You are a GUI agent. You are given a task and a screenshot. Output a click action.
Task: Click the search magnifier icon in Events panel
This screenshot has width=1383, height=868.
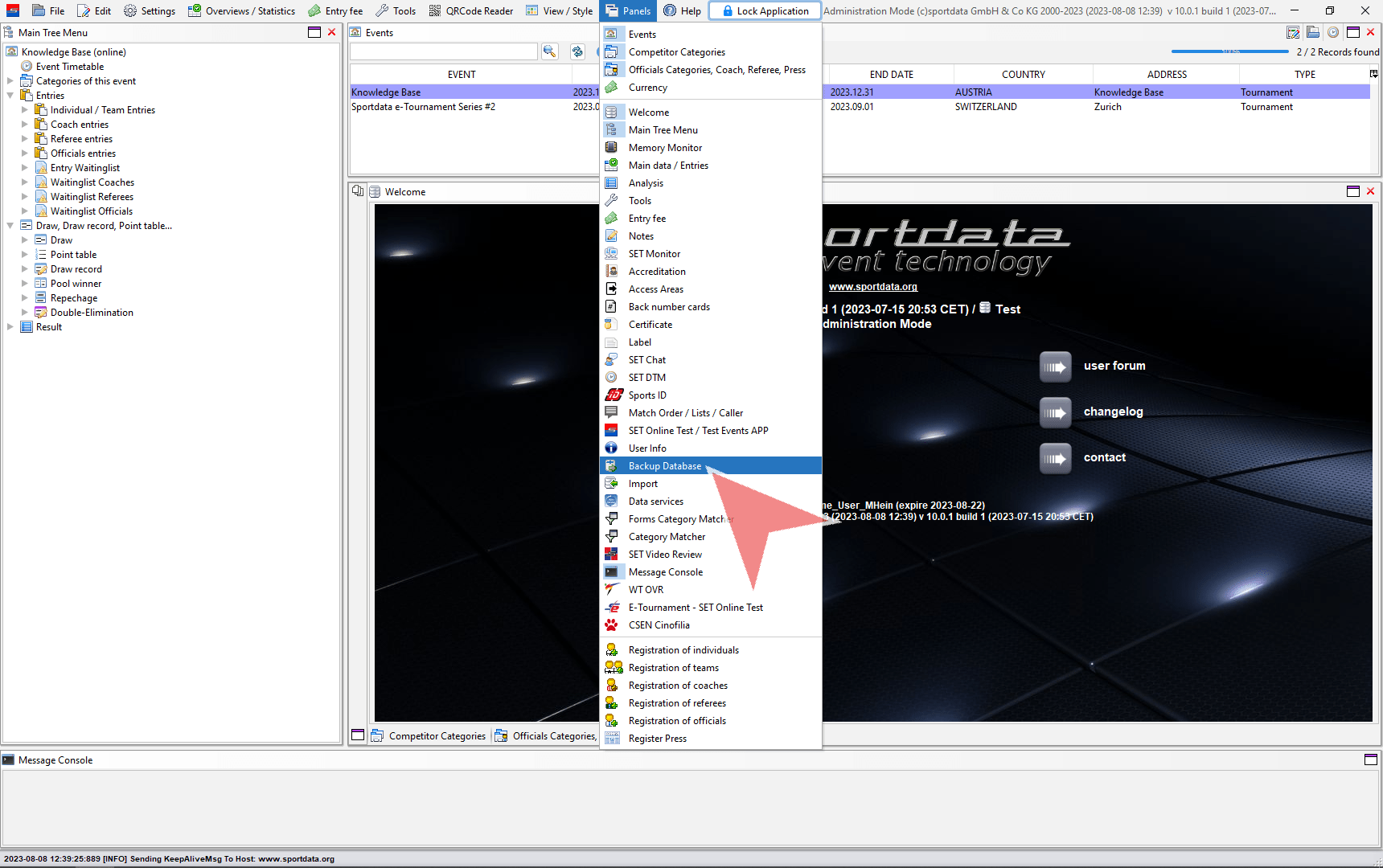coord(549,51)
